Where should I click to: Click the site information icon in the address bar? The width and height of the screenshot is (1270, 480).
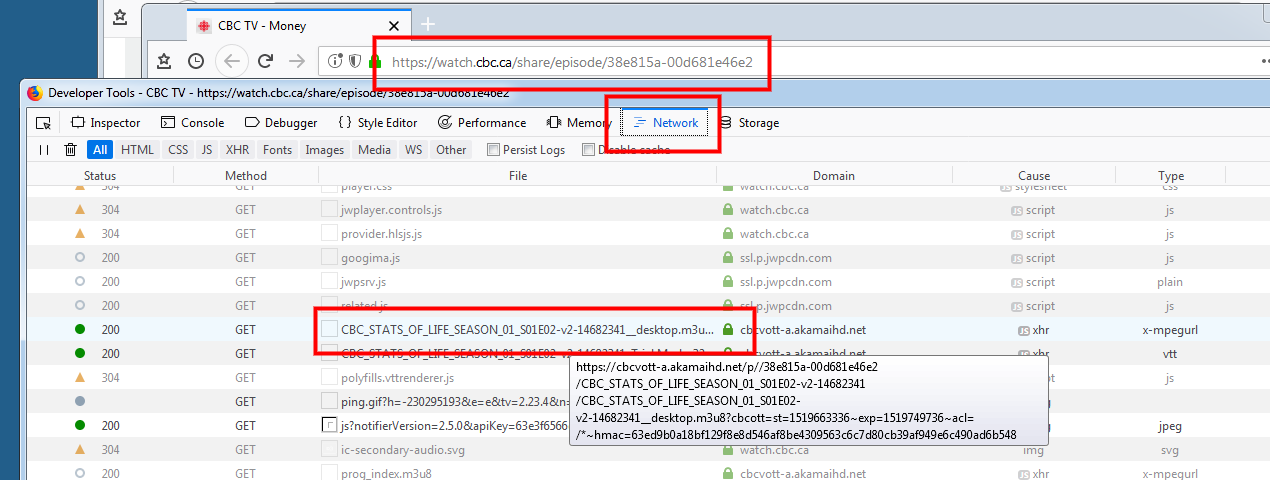coord(335,61)
